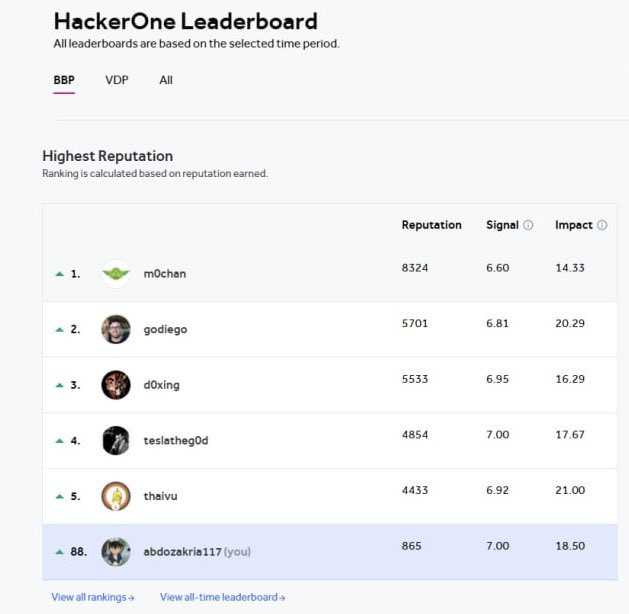Image resolution: width=629 pixels, height=614 pixels.
Task: Click the green rank-up arrow beside rank 88
Action: tap(59, 552)
